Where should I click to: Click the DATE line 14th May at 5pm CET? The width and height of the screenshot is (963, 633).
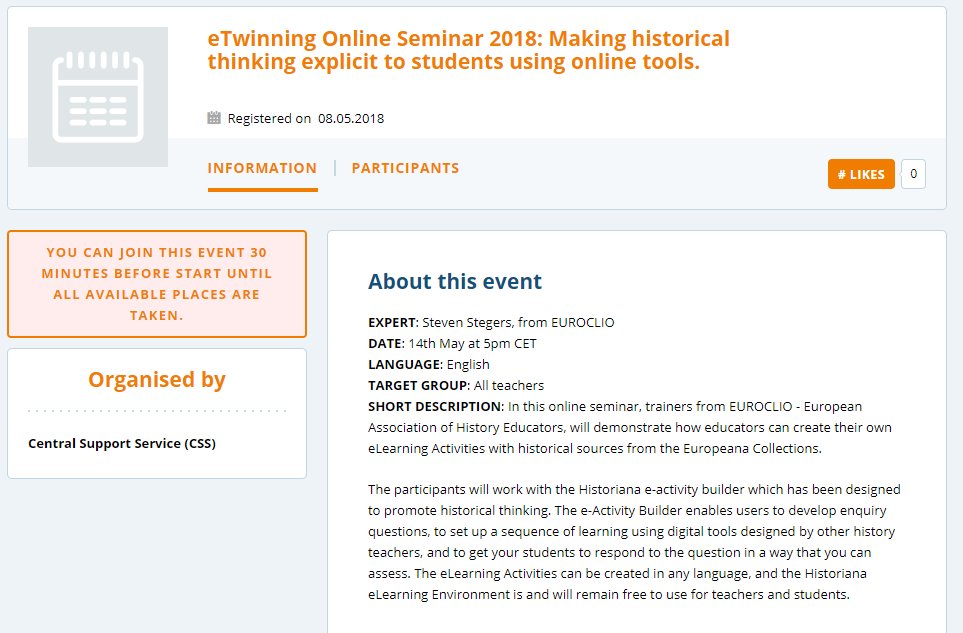tap(452, 343)
